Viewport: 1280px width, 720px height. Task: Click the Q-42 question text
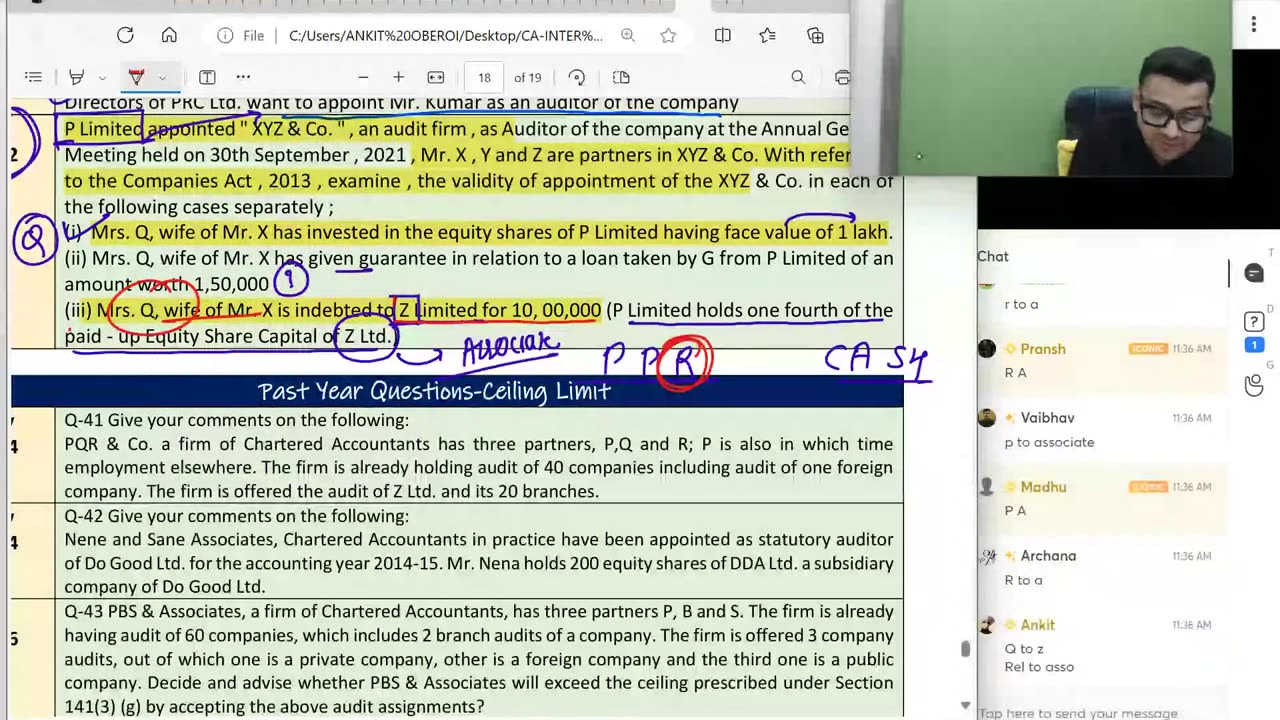pyautogui.click(x=478, y=551)
